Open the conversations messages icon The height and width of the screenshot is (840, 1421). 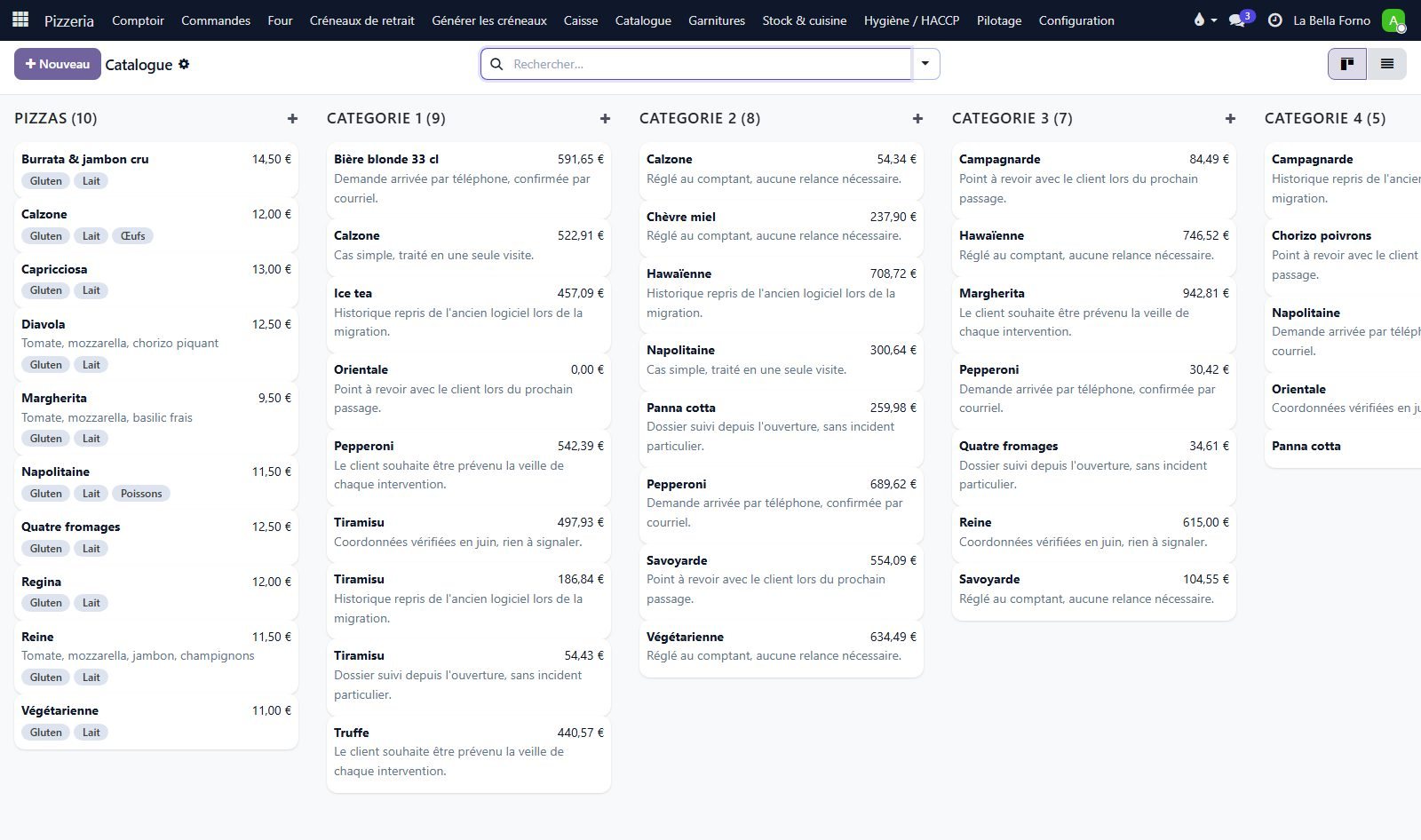click(1241, 20)
